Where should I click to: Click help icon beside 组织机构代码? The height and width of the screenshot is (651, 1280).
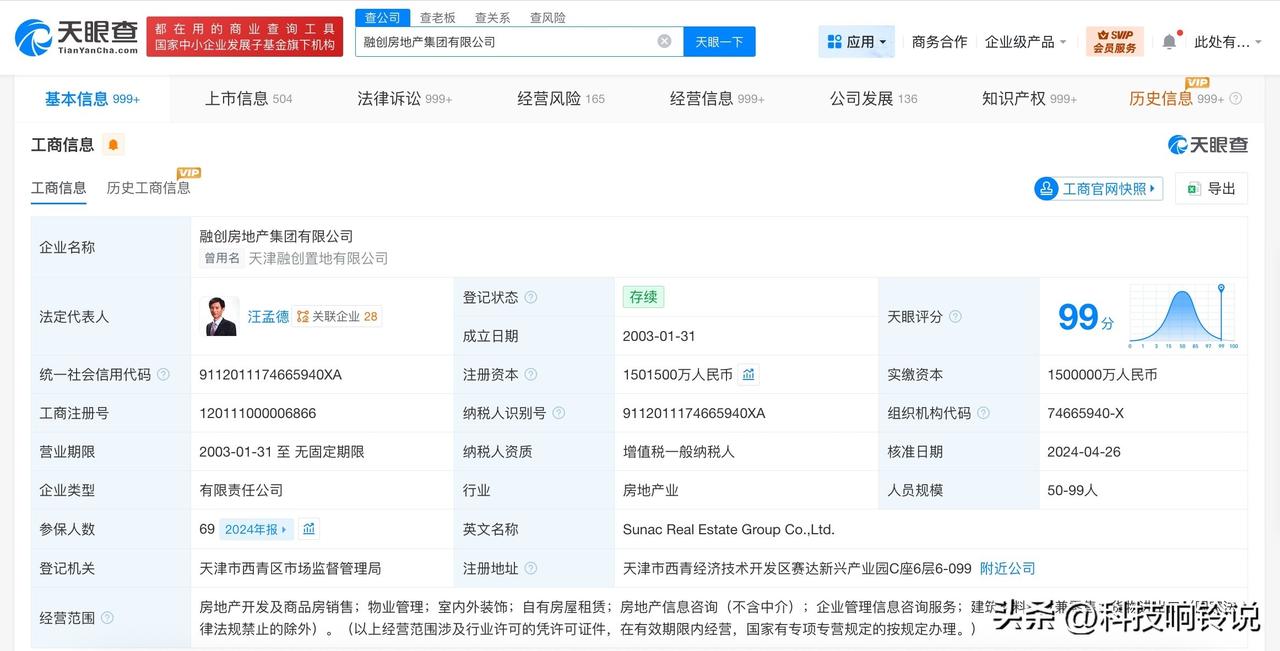[983, 413]
